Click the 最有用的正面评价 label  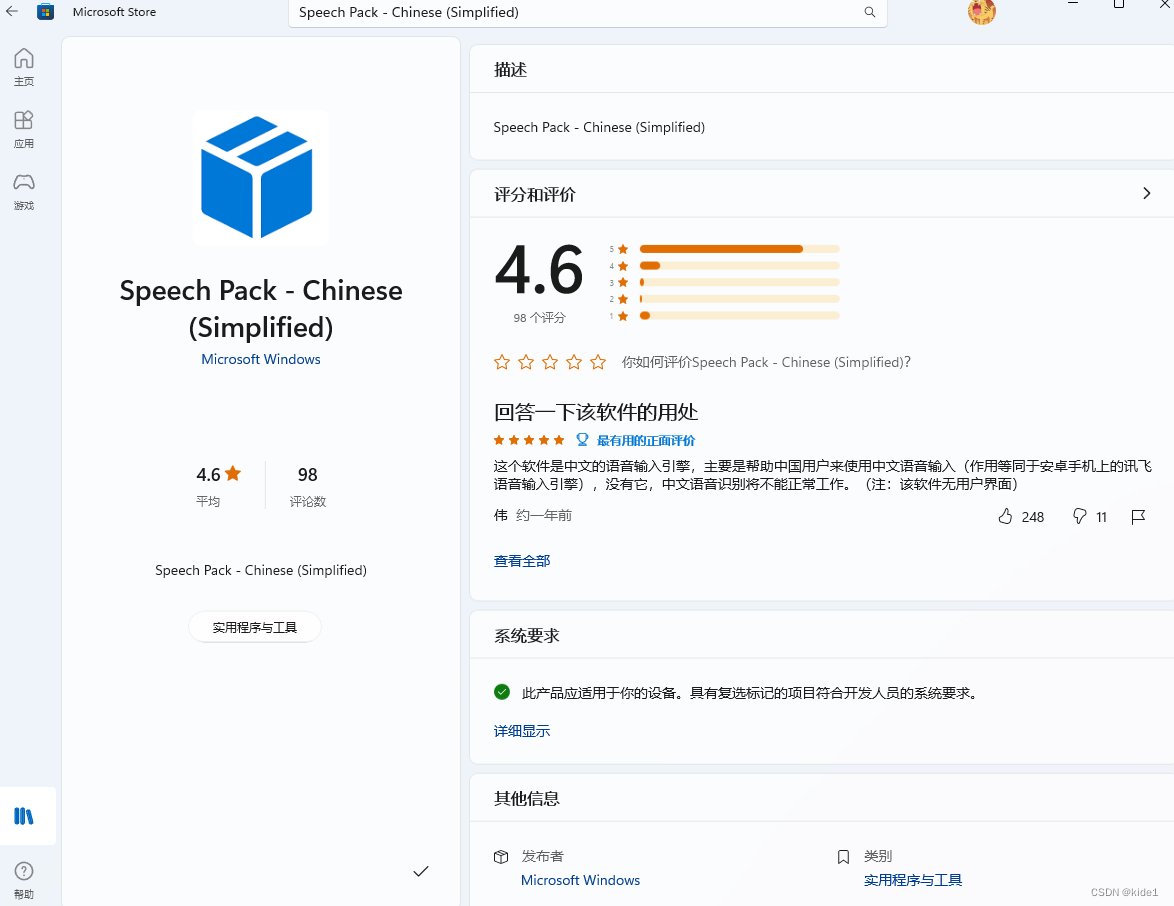point(646,440)
